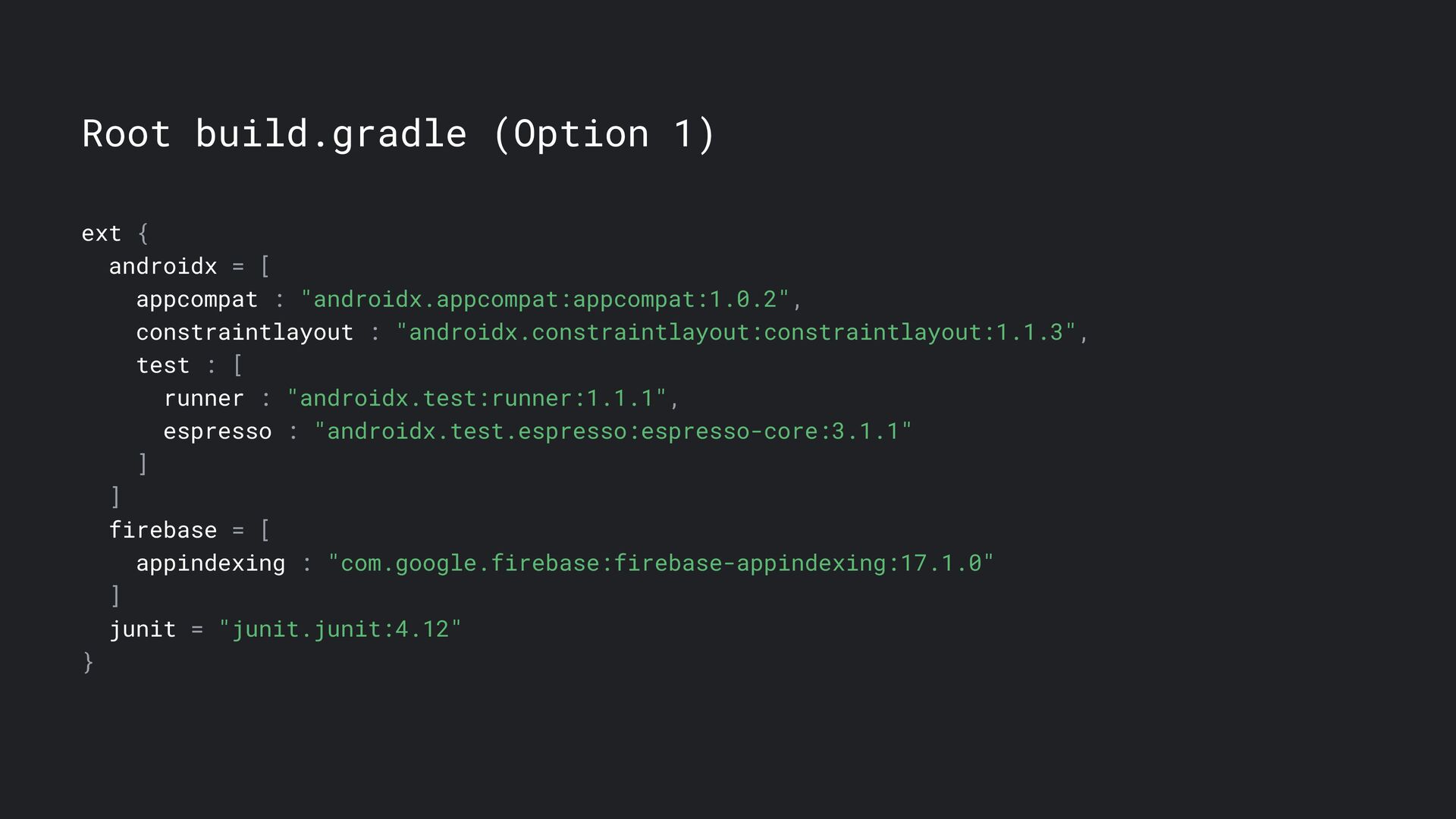Viewport: 1456px width, 819px height.
Task: Click the firebase-appindexing:17.1.0 string
Action: tap(661, 563)
